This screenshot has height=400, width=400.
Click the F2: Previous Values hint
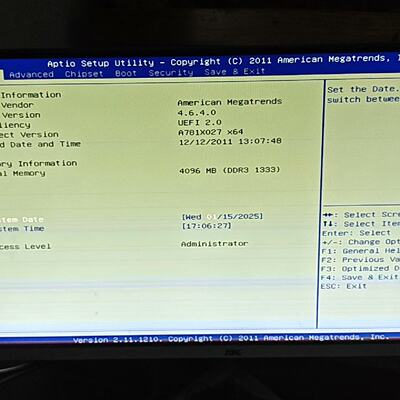[x=361, y=260]
